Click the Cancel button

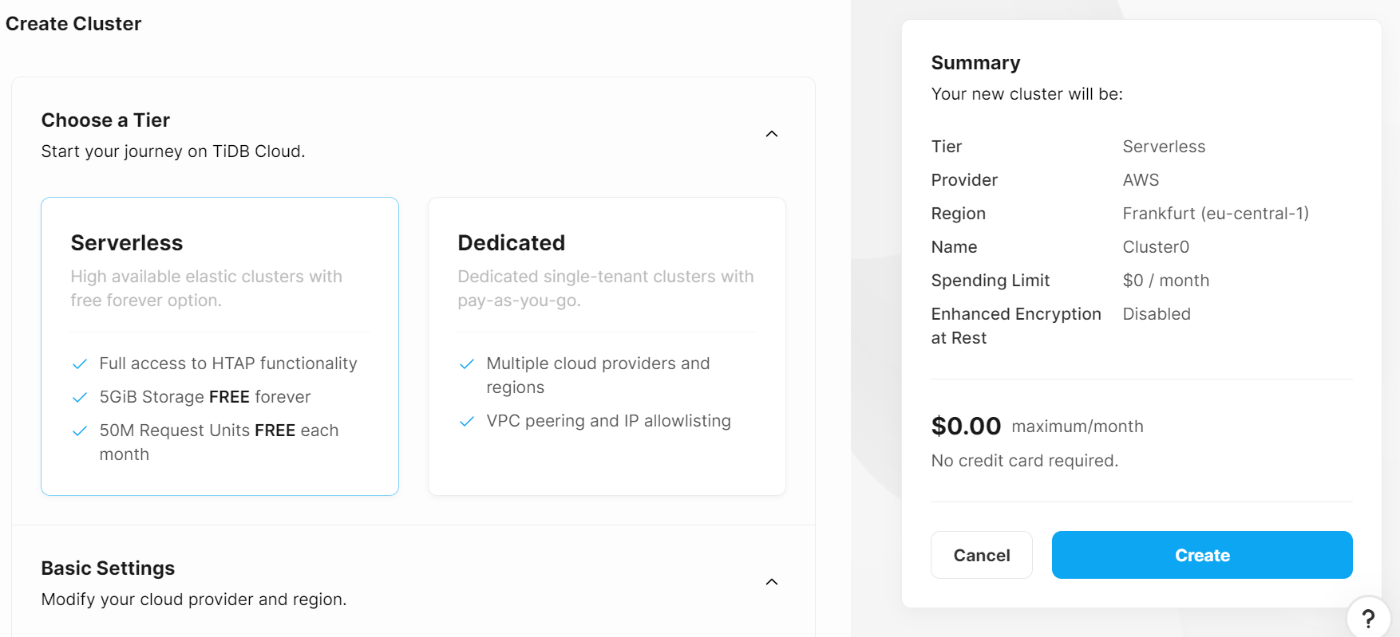click(x=981, y=555)
